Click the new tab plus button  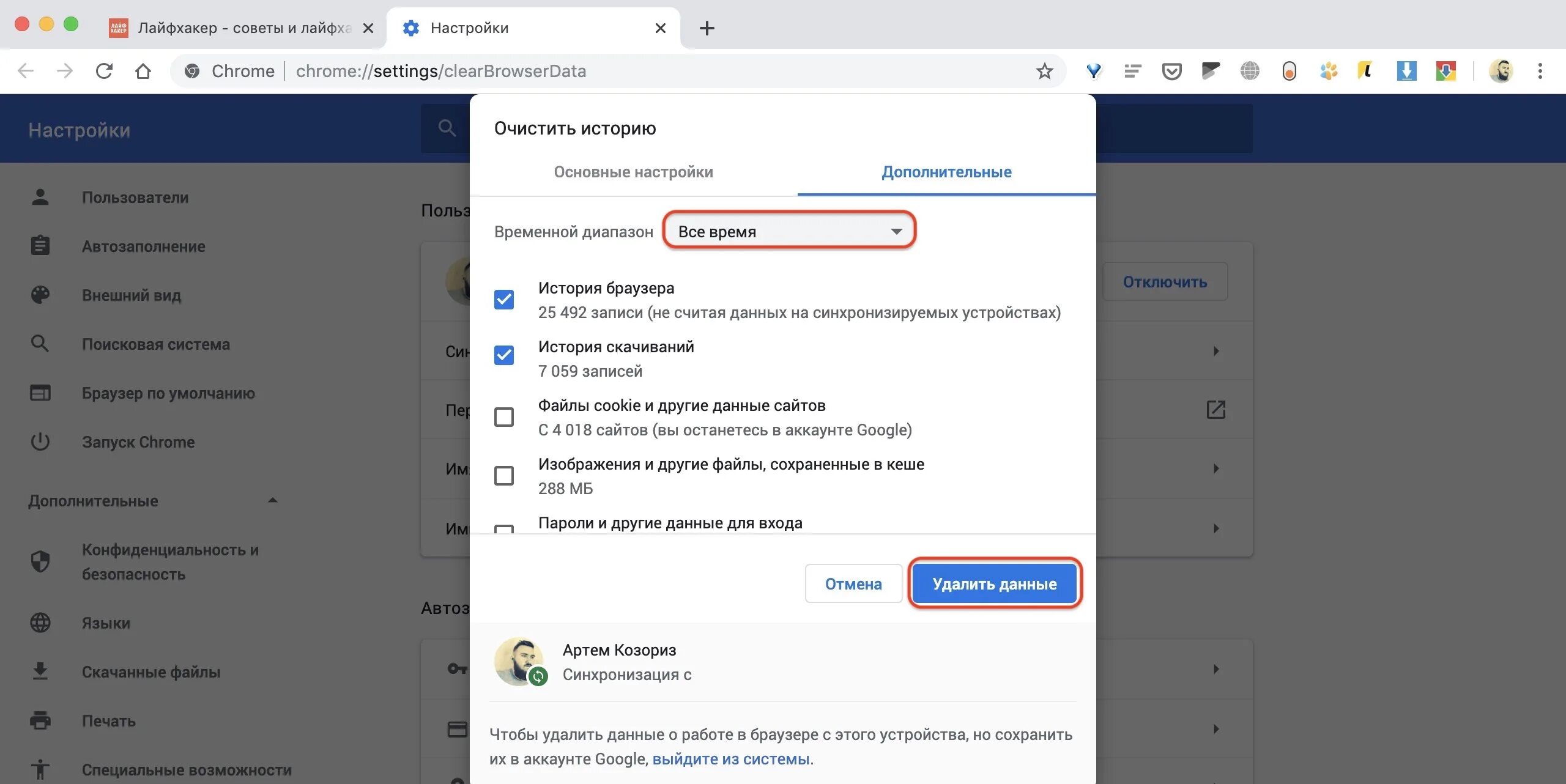tap(707, 28)
